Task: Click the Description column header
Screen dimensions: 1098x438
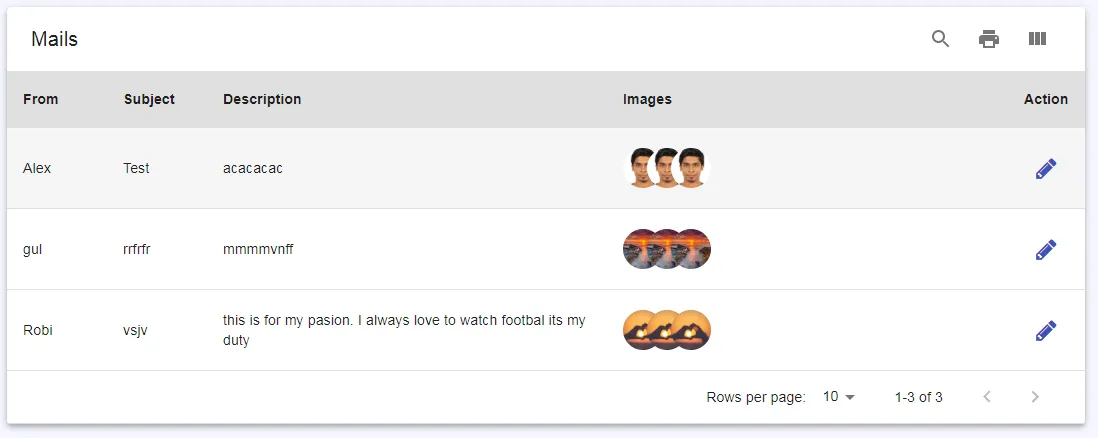Action: click(x=262, y=99)
